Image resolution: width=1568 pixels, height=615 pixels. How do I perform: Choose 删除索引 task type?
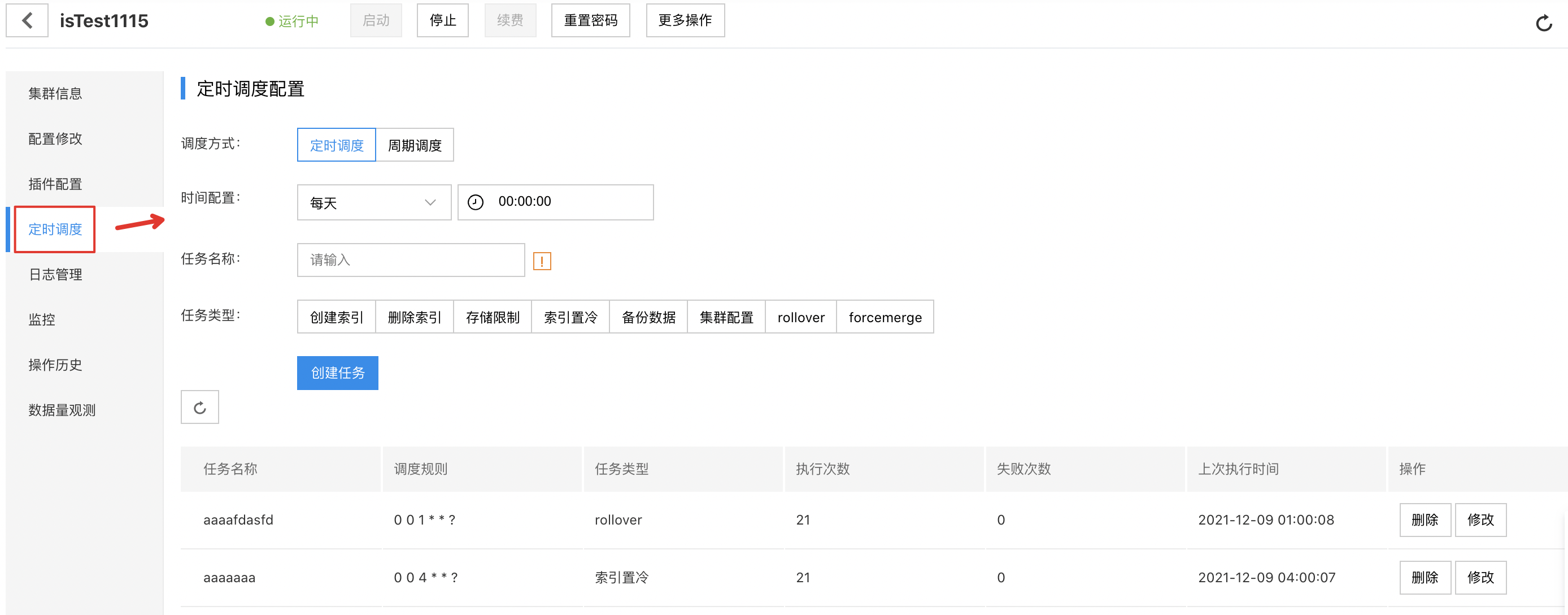click(415, 317)
